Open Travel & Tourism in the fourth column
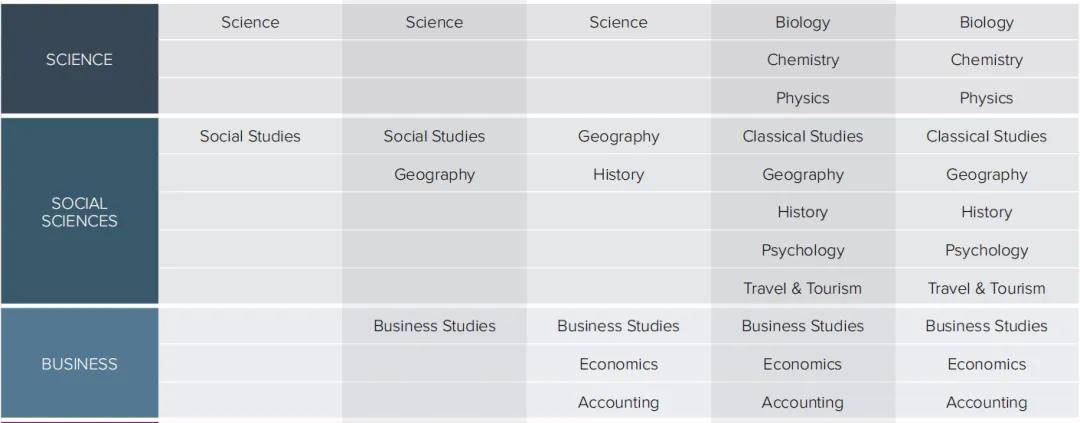 pyautogui.click(x=802, y=288)
